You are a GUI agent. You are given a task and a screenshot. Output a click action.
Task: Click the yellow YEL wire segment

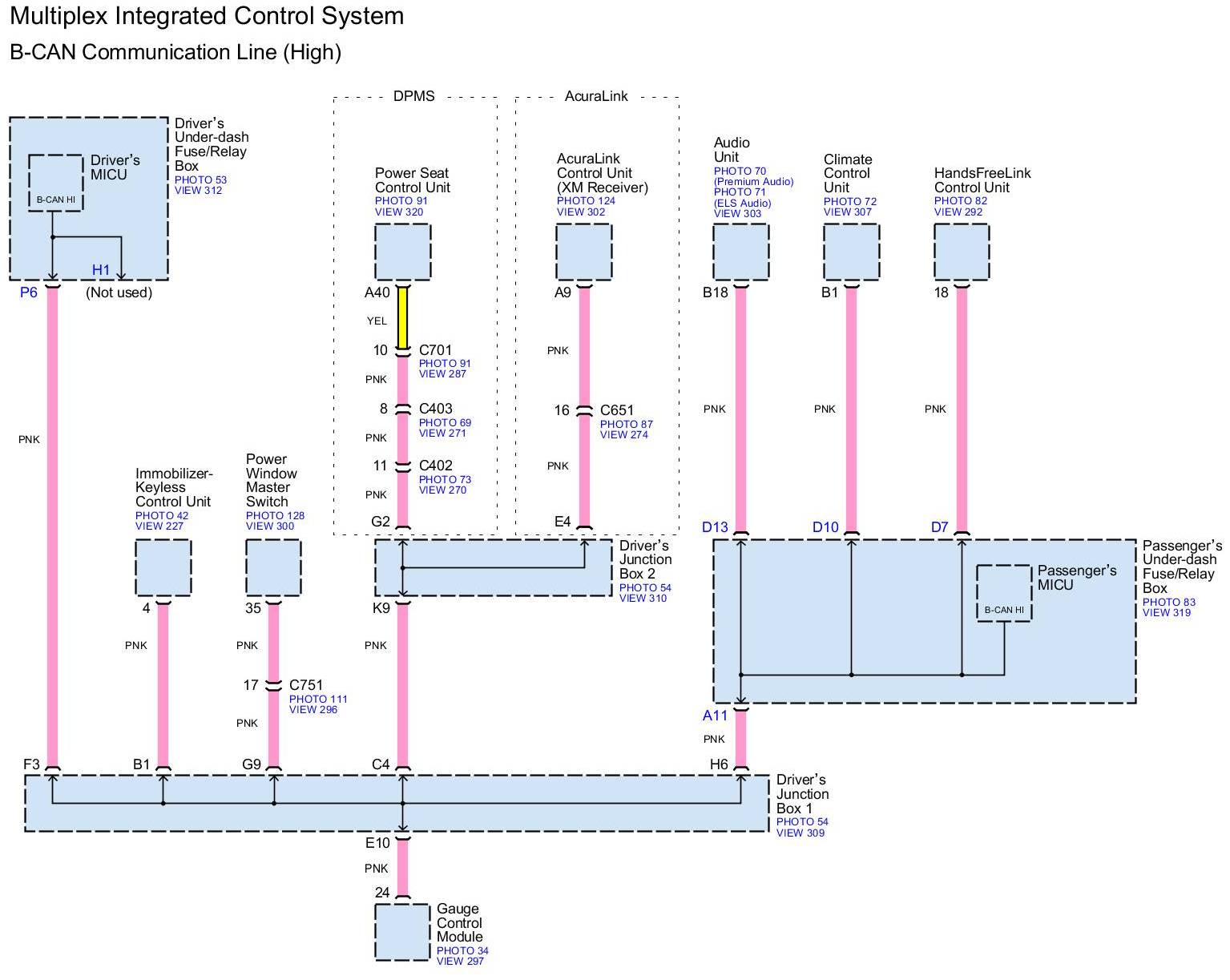(402, 318)
